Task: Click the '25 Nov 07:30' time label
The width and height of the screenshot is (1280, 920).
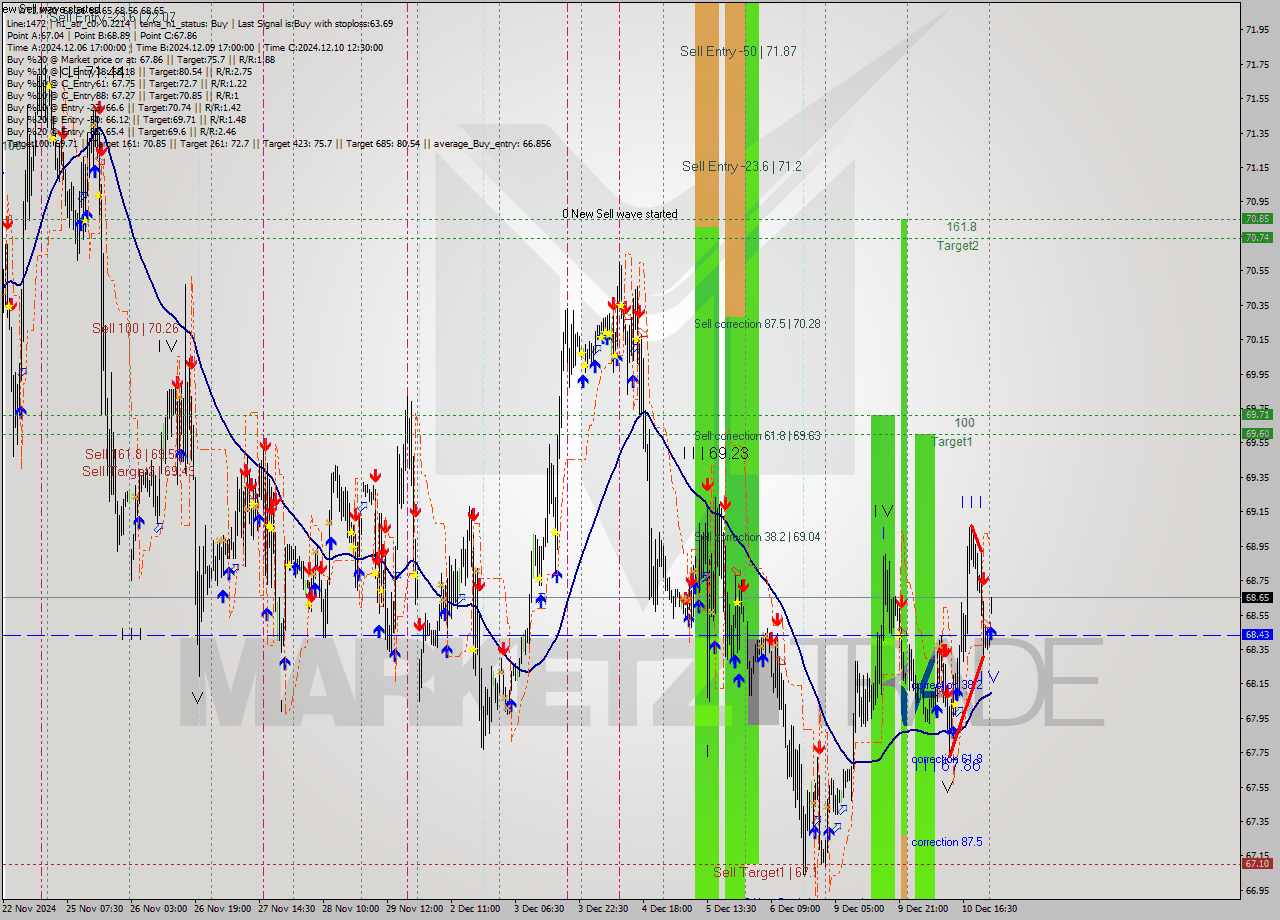Action: tap(95, 909)
